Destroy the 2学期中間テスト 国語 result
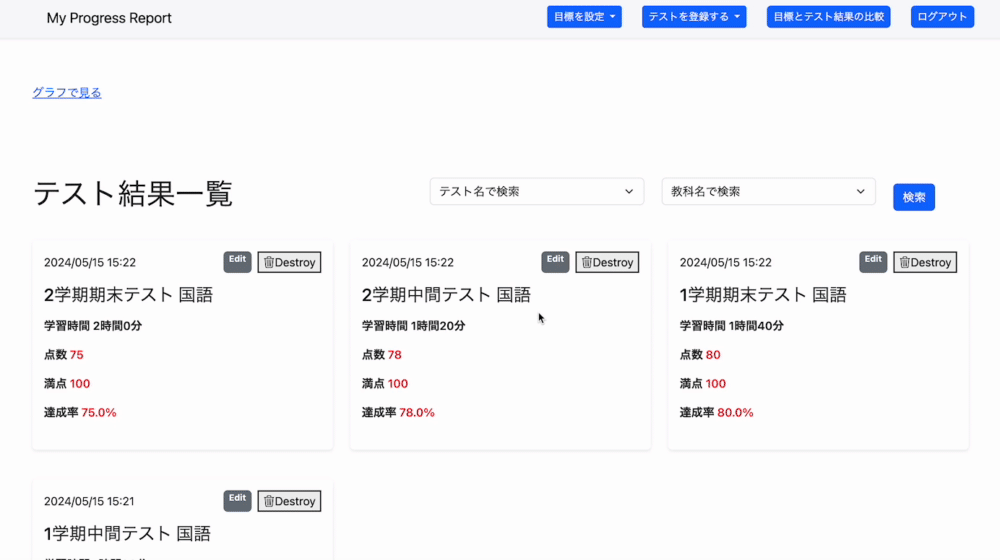 [x=607, y=262]
